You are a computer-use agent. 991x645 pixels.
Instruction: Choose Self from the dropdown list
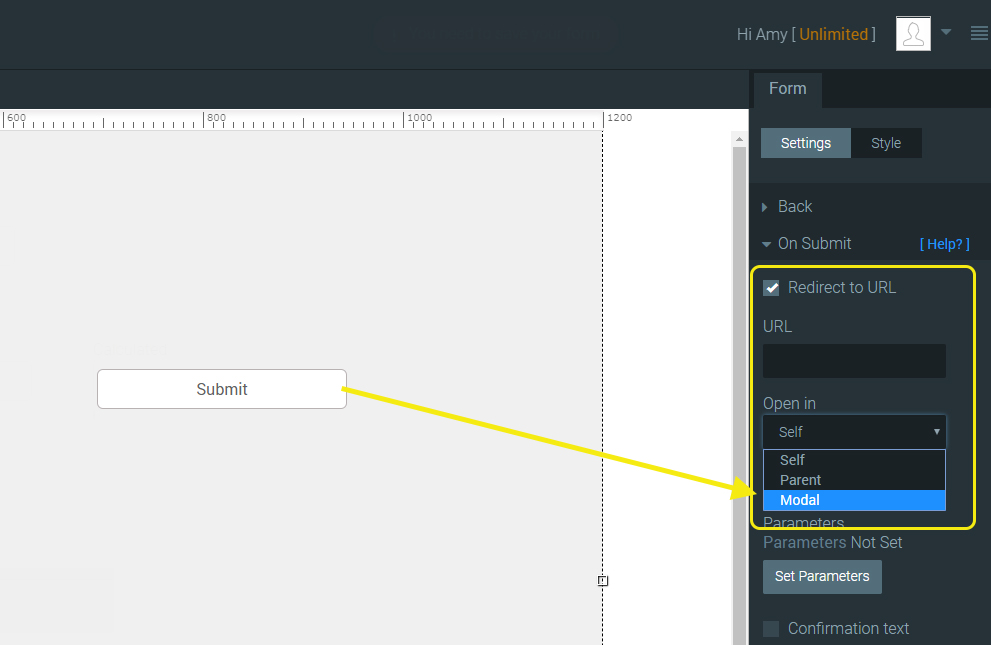854,460
